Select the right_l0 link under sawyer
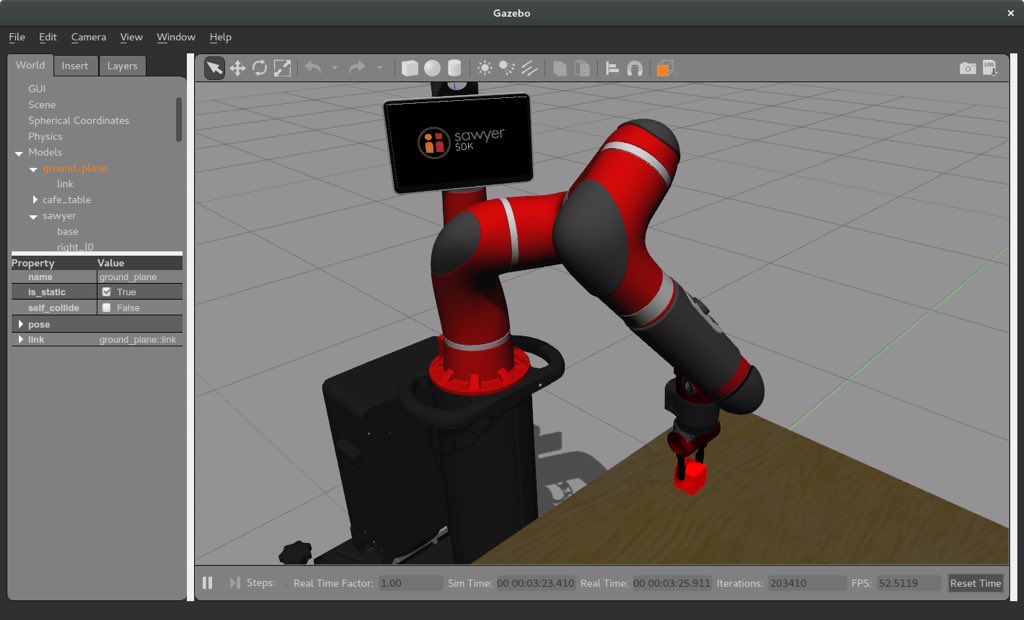Image resolution: width=1024 pixels, height=620 pixels. (x=75, y=247)
